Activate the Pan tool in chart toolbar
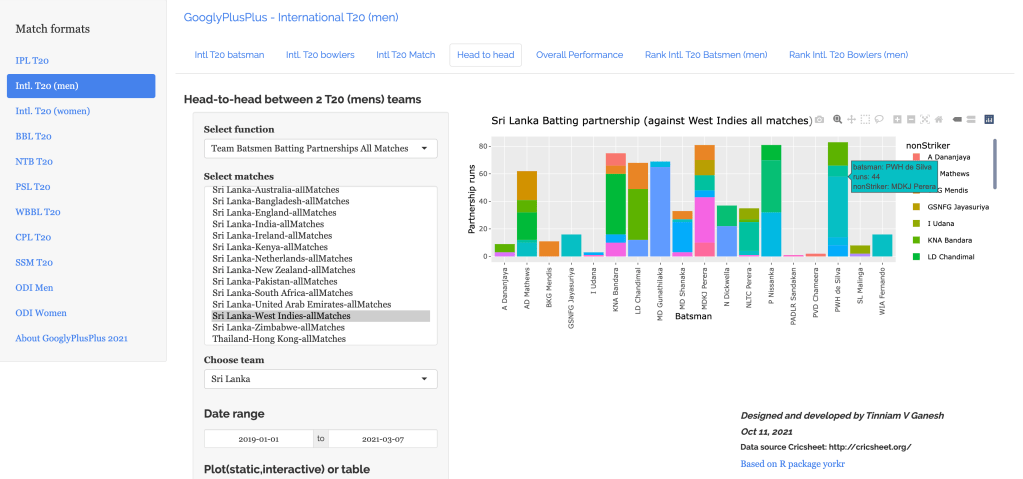The width and height of the screenshot is (1023, 479). click(x=851, y=119)
